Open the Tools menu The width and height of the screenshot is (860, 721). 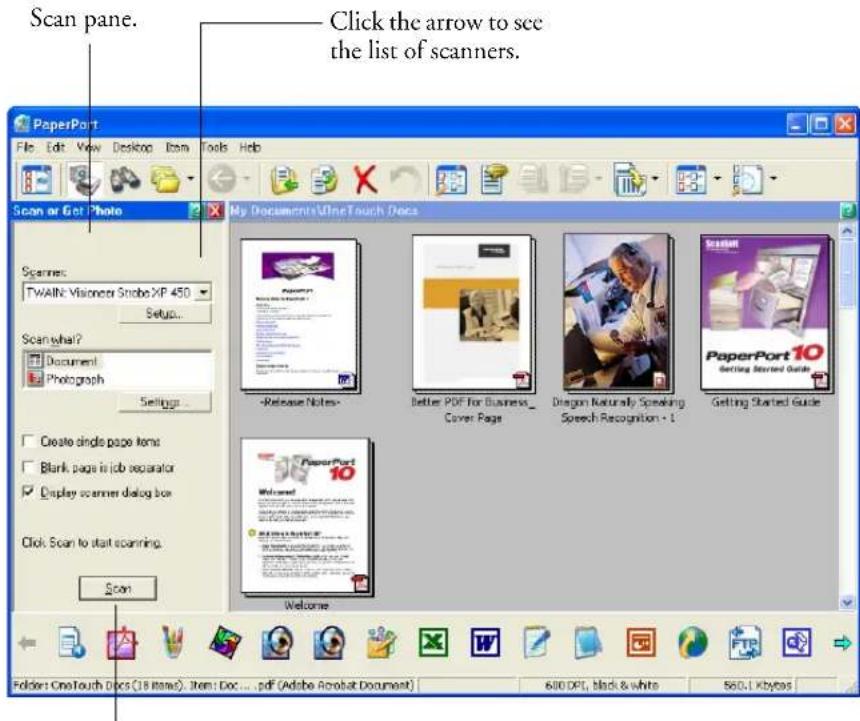[214, 147]
